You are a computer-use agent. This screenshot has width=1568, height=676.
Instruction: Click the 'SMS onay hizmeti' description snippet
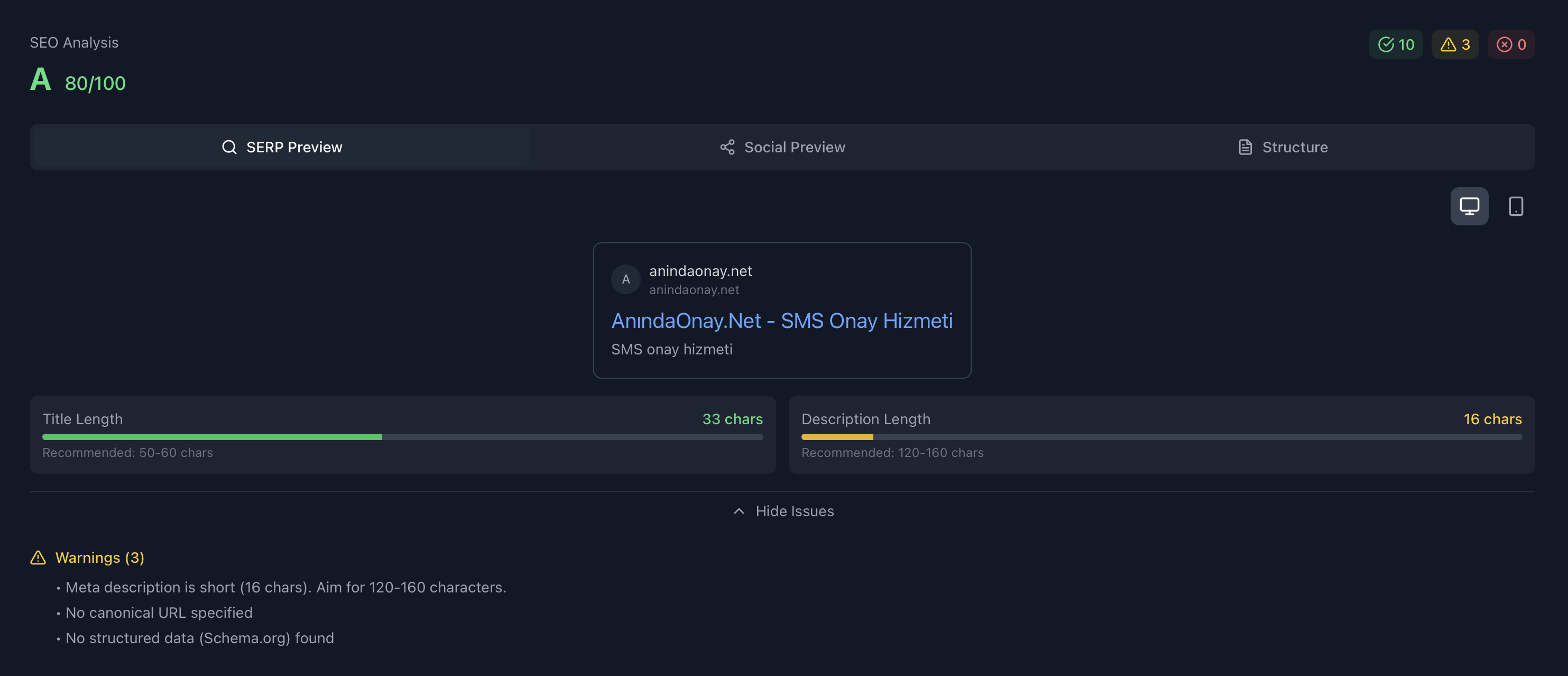671,350
